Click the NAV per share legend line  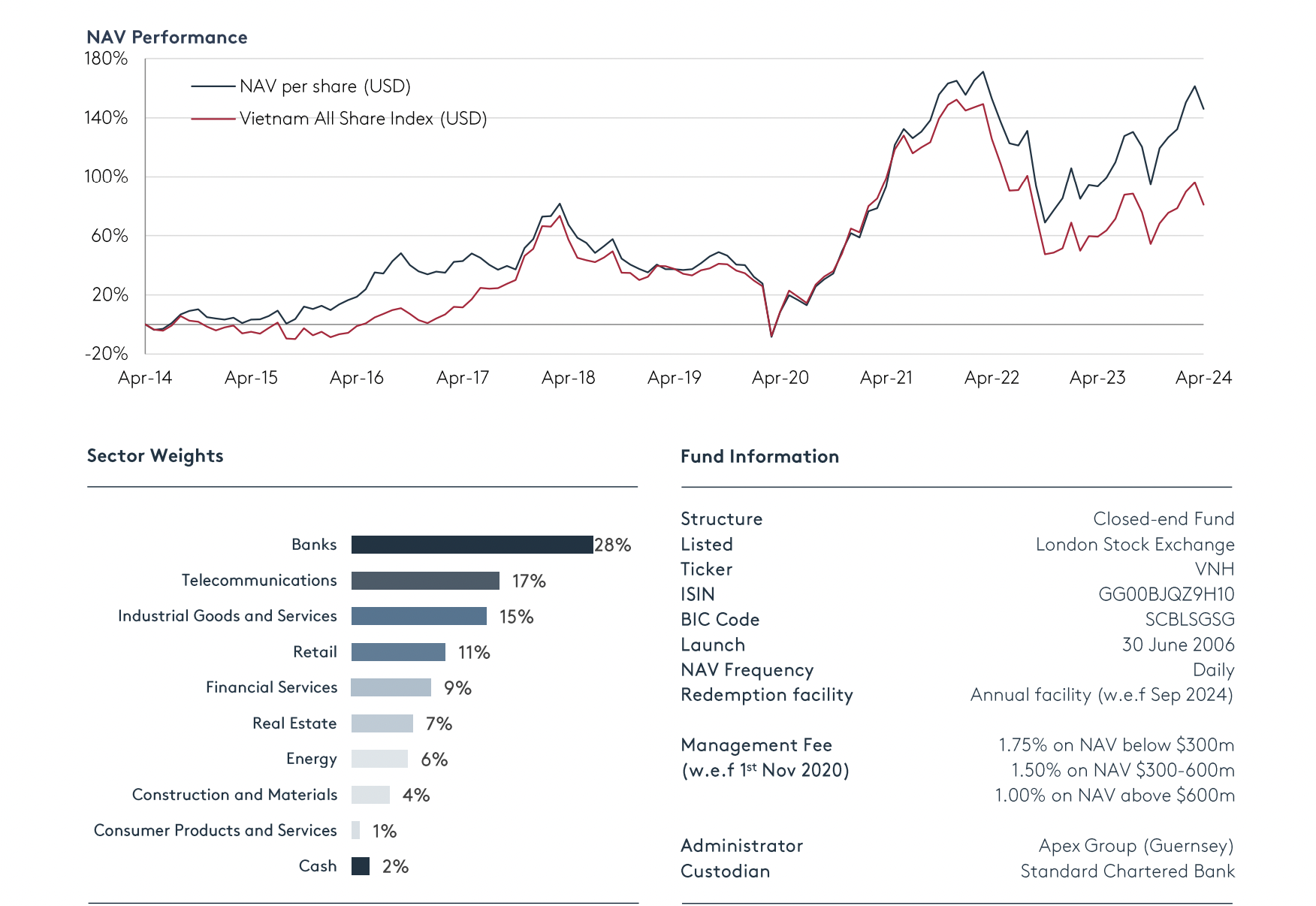pos(213,86)
